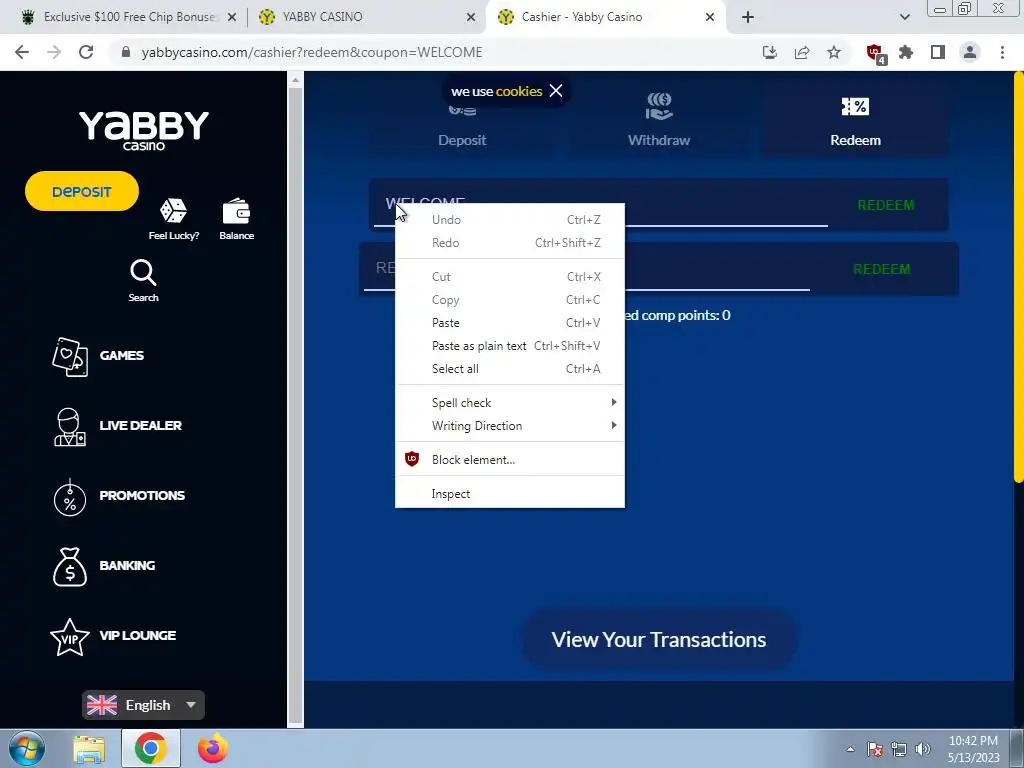Open Banking from the sidebar
Viewport: 1024px width, 768px height.
coord(103,566)
